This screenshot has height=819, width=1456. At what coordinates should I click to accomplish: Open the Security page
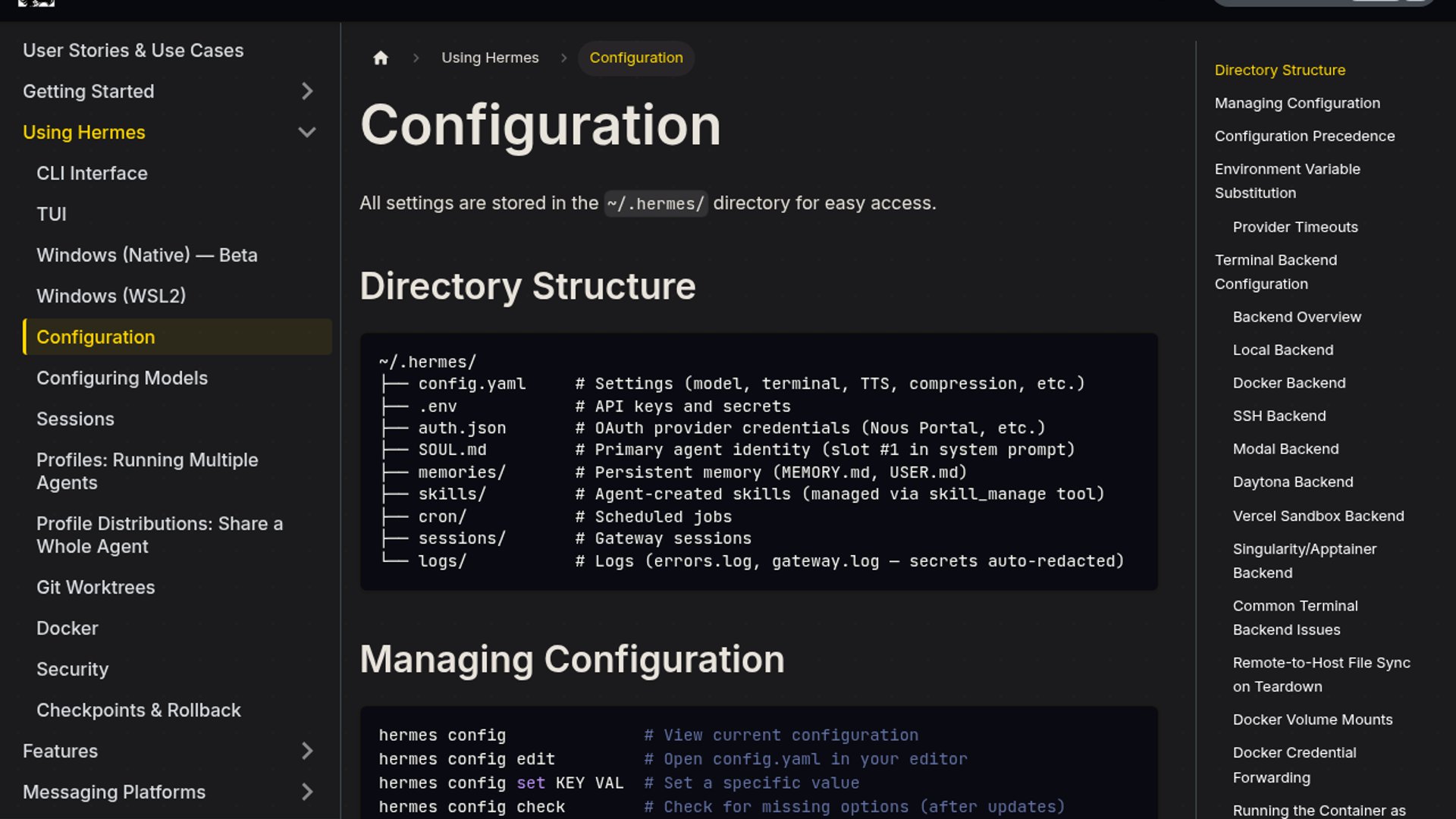[x=73, y=669]
